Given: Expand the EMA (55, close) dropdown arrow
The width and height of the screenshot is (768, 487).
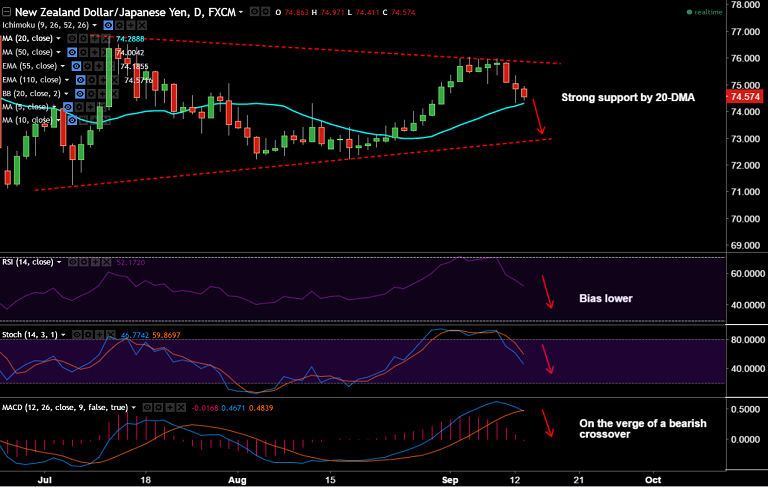Looking at the screenshot, I should click(x=63, y=66).
